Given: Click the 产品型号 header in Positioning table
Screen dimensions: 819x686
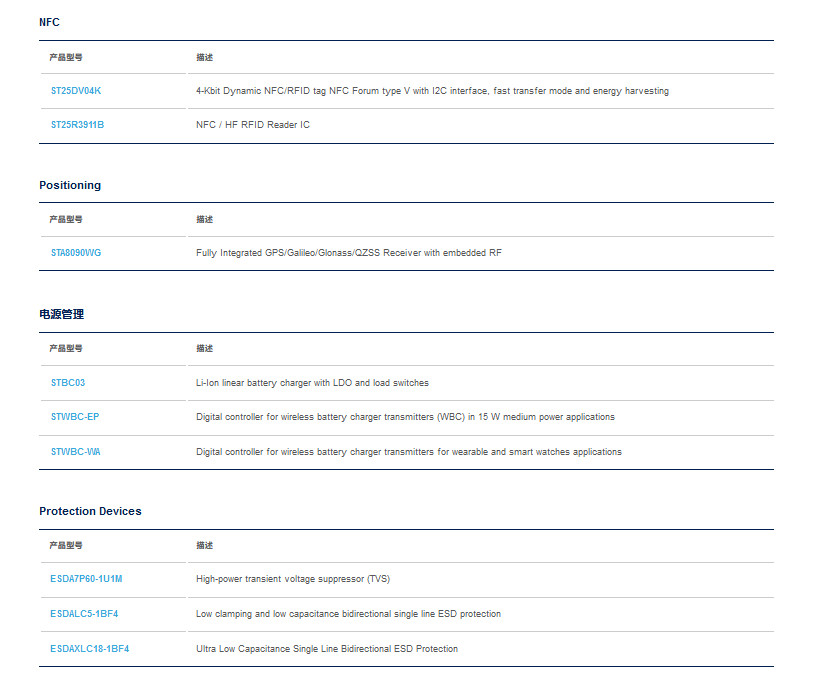Looking at the screenshot, I should pos(66,219).
